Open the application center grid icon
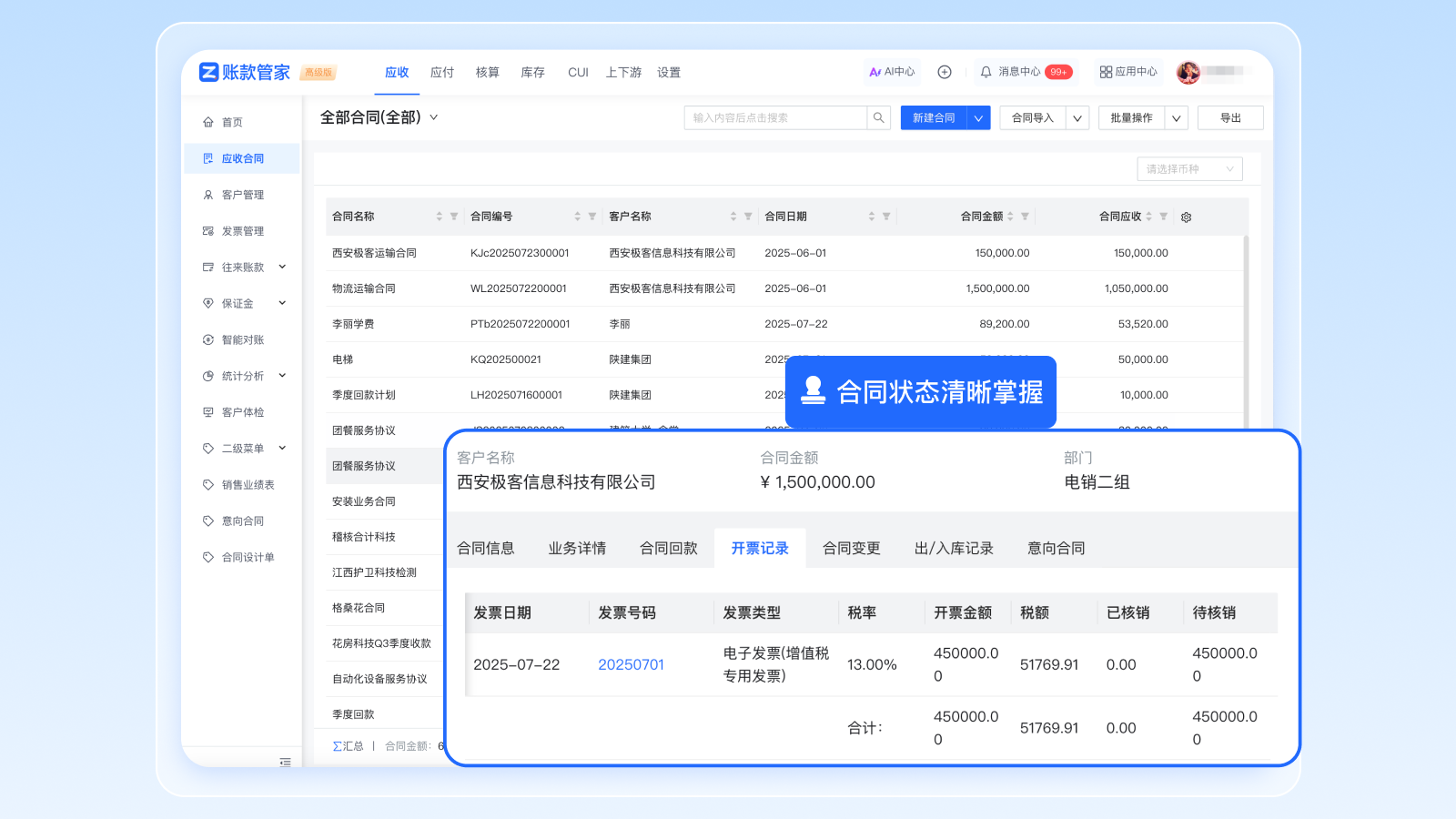 point(1106,72)
